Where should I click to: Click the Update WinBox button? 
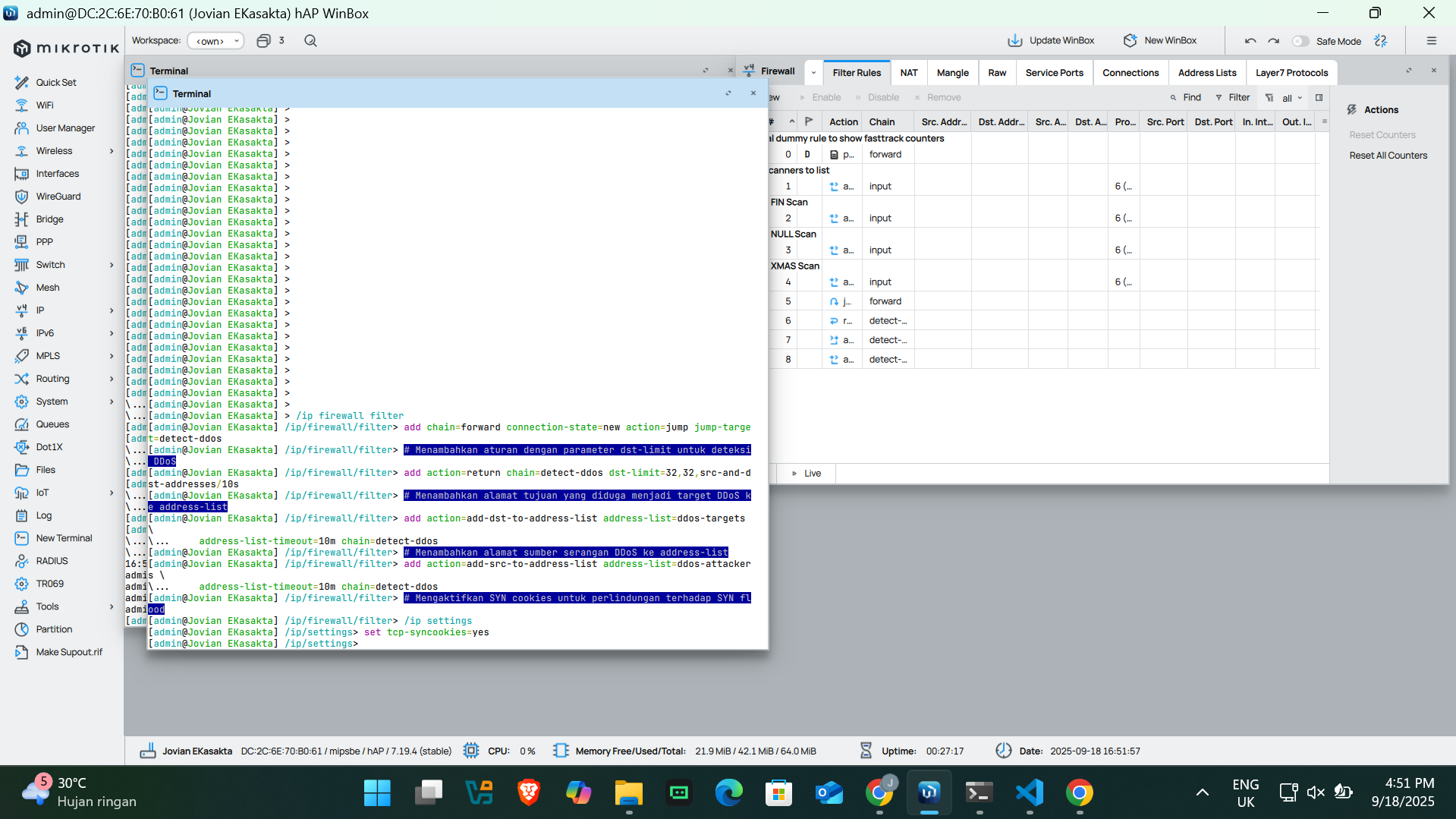point(1051,41)
